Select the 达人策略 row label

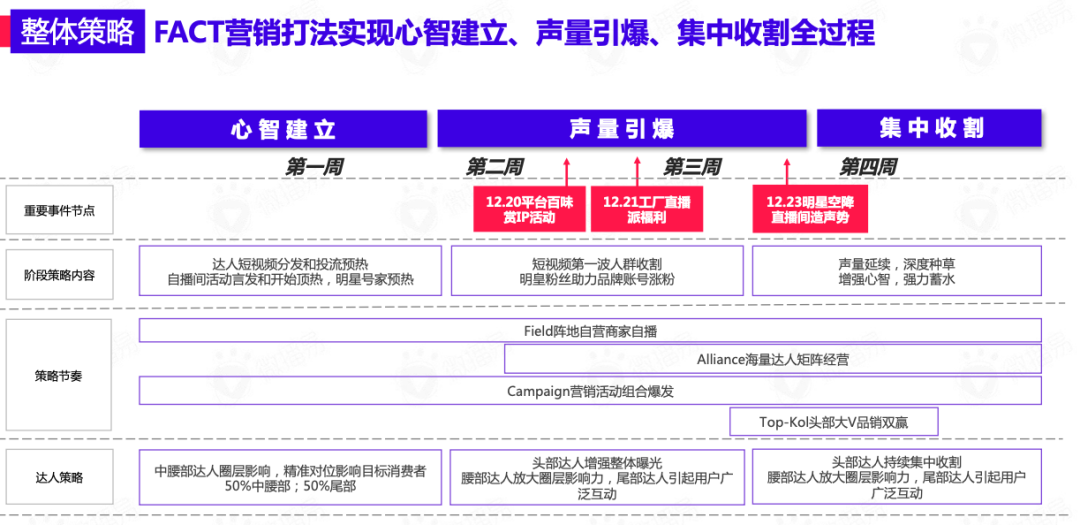coord(59,475)
